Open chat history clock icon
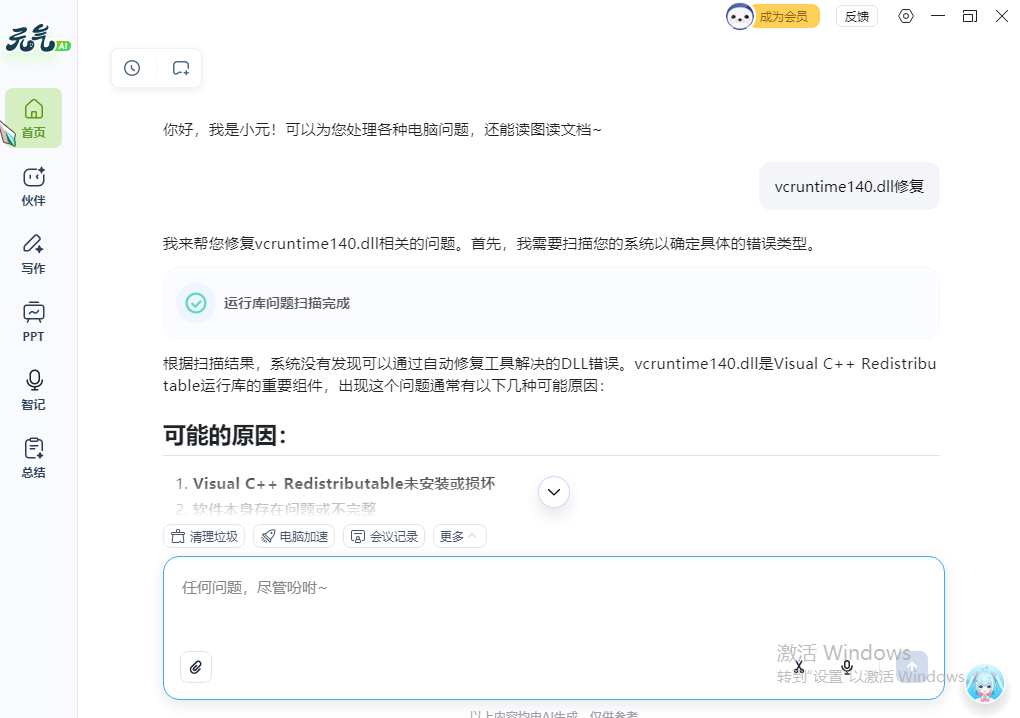The image size is (1020, 718). pos(132,68)
